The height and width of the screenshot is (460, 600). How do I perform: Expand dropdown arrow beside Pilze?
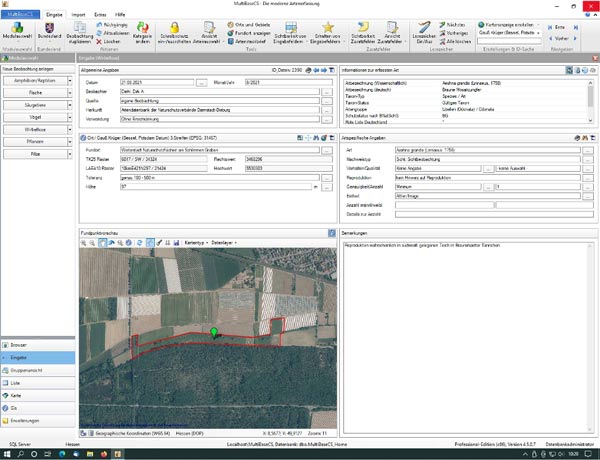click(70, 154)
